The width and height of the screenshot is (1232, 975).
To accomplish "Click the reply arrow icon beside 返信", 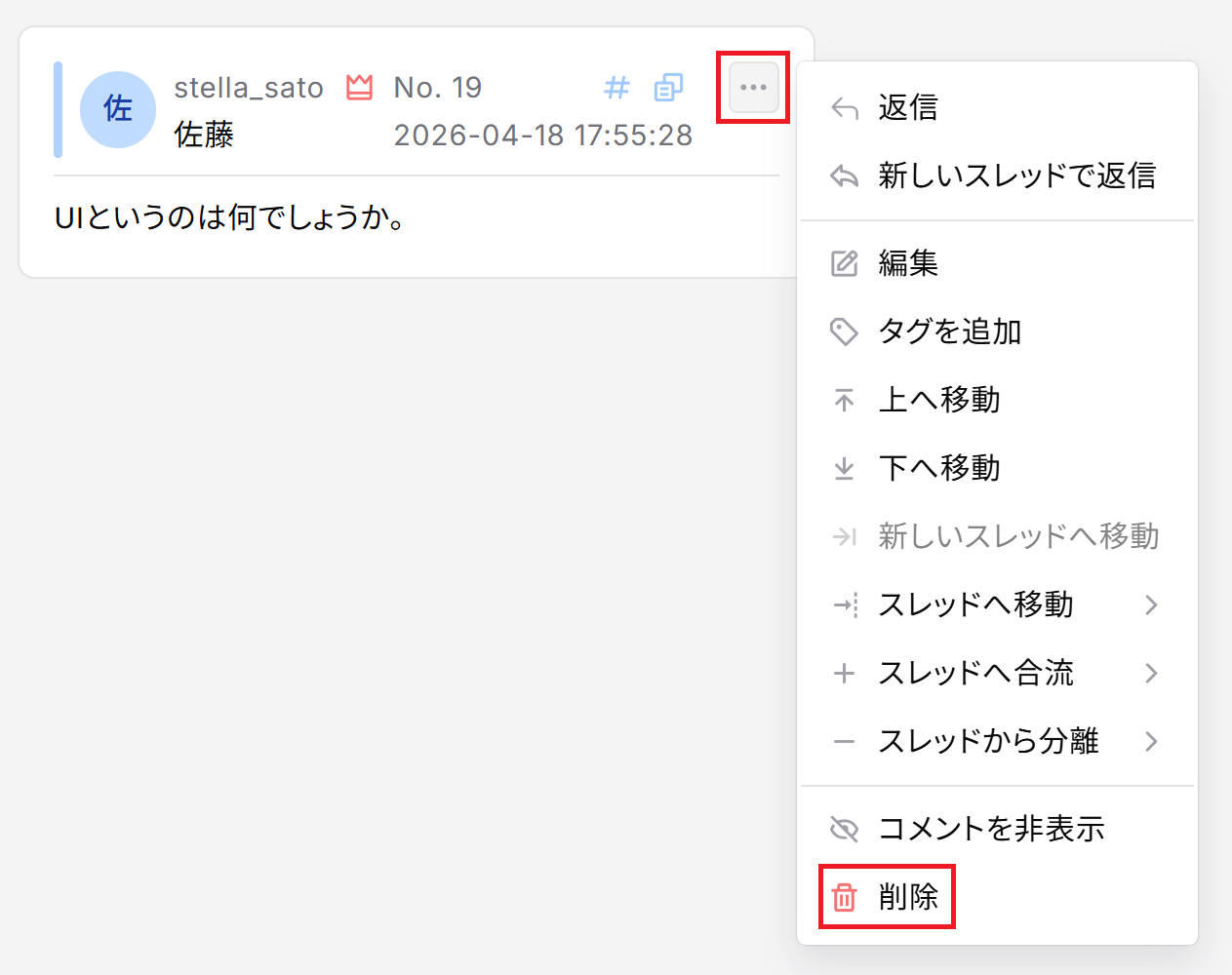I will coord(844,107).
